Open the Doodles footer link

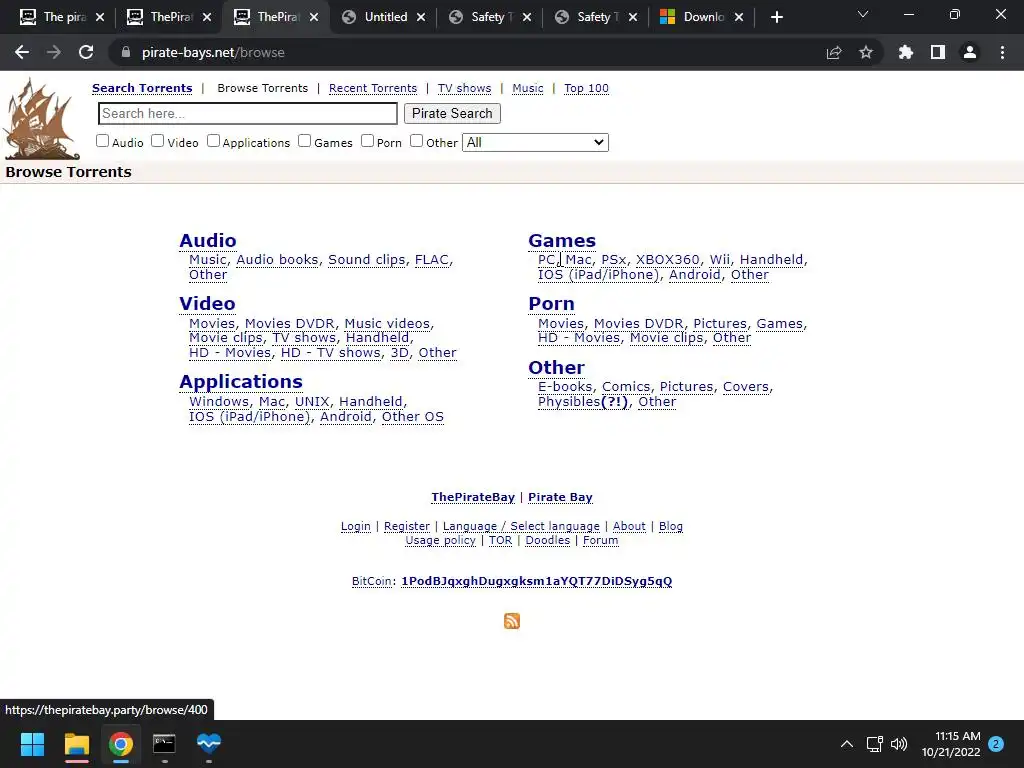547,541
